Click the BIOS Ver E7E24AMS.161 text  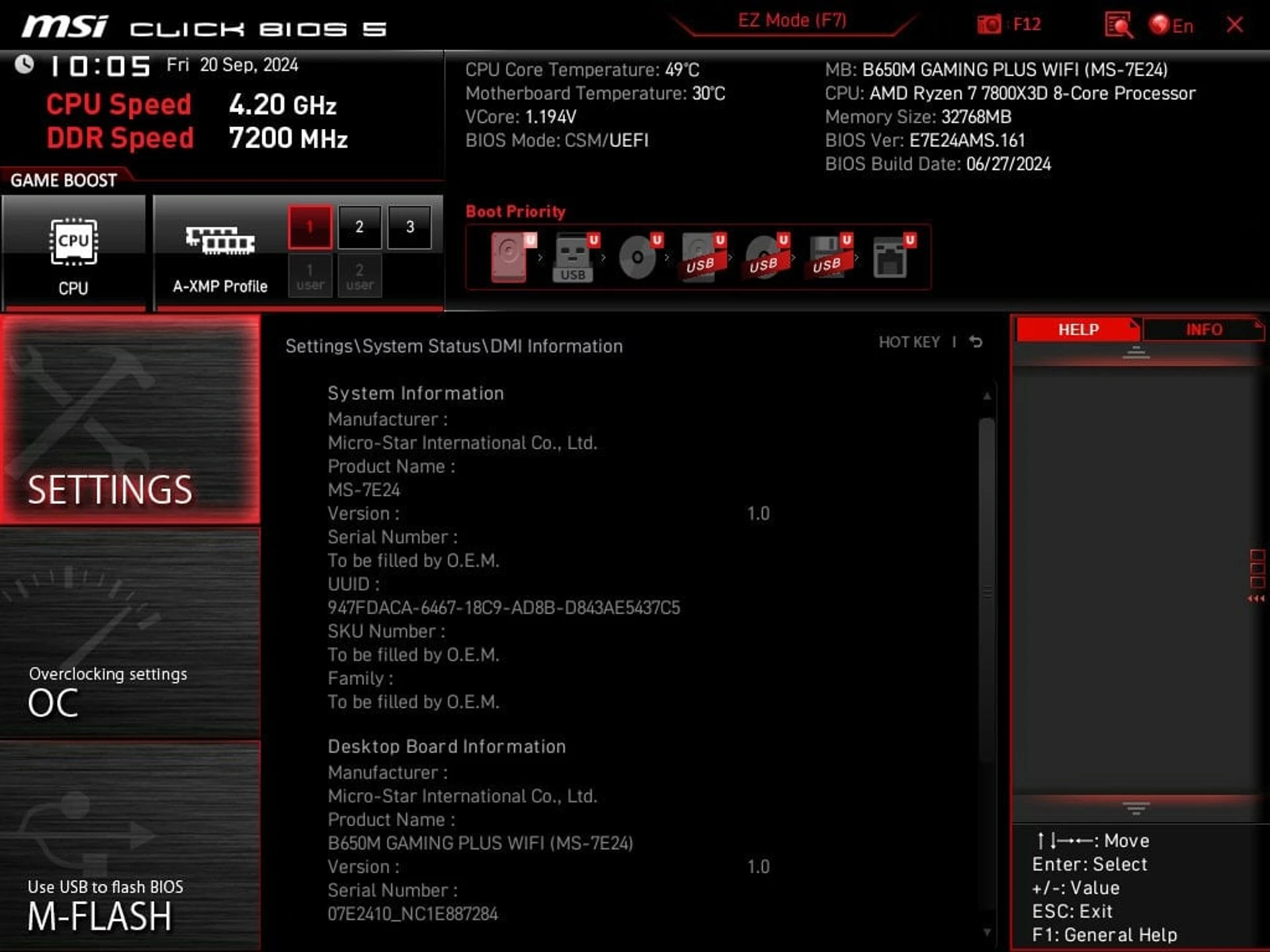pyautogui.click(x=925, y=140)
